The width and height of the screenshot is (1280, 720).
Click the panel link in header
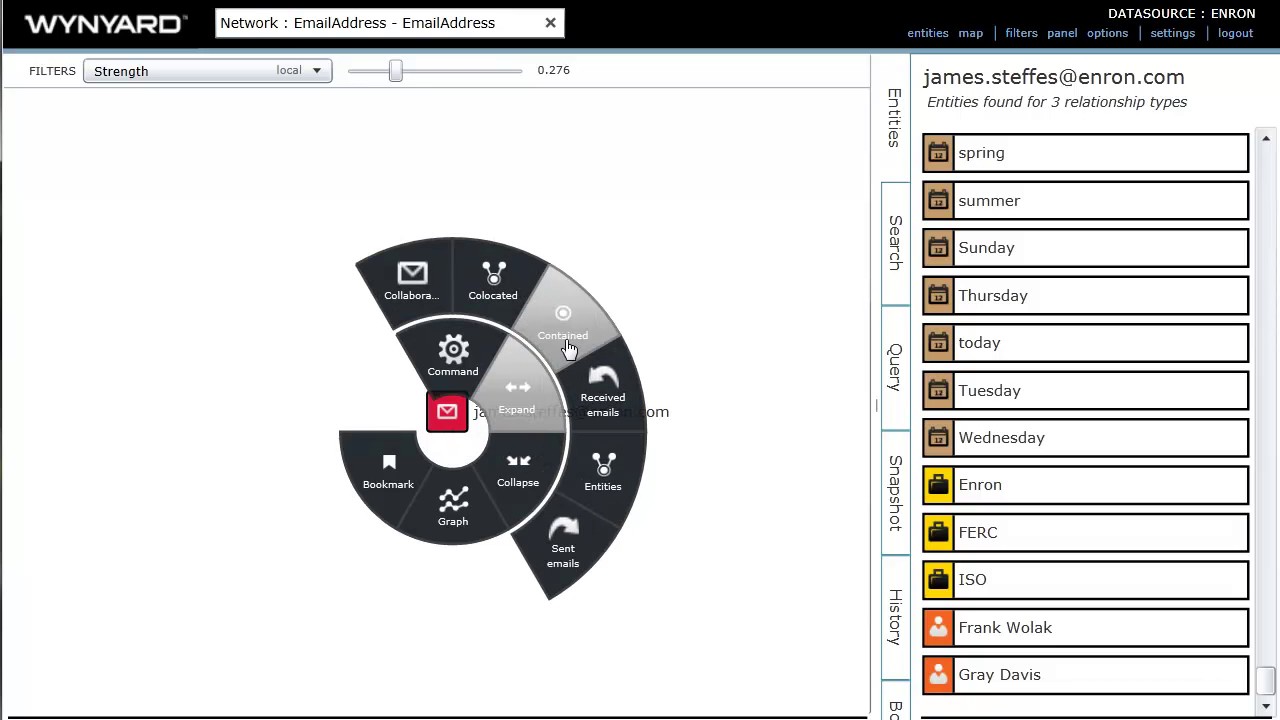1062,33
